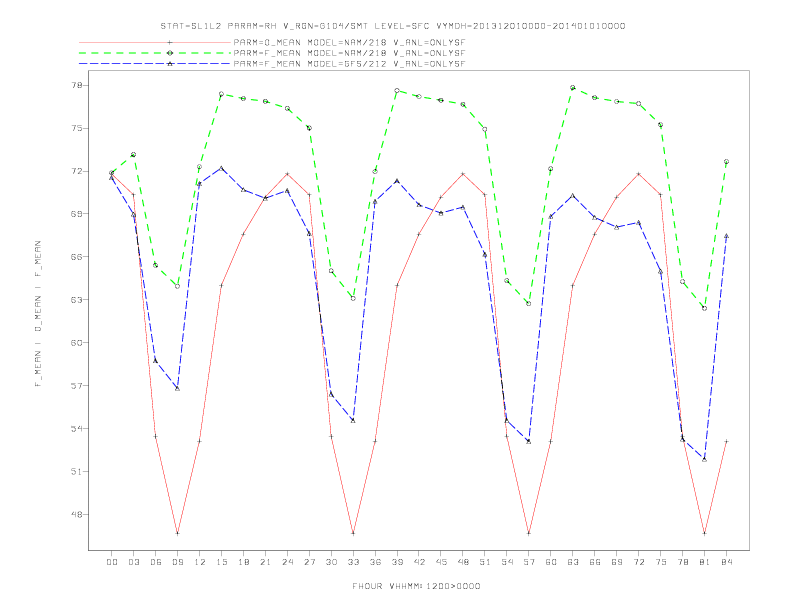Click x-axis tick label 33
The height and width of the screenshot is (612, 792).
(x=353, y=562)
